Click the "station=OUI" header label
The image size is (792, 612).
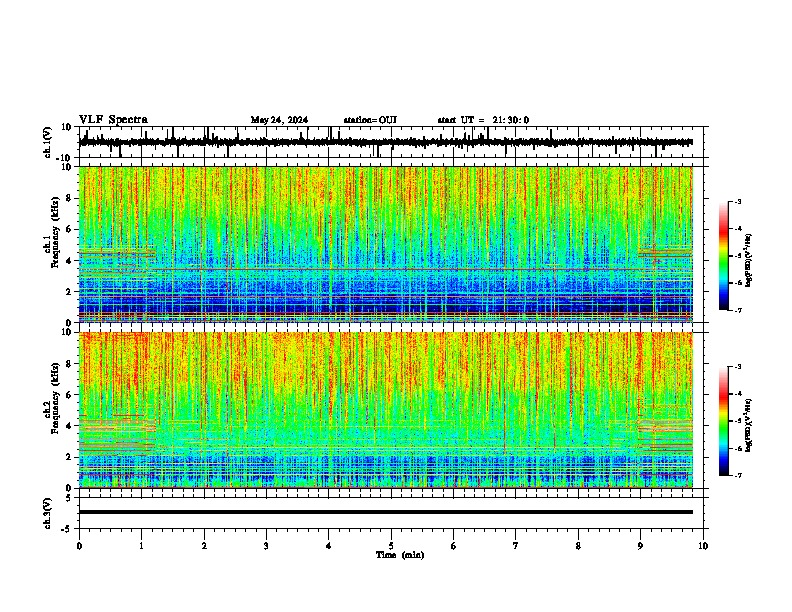[x=370, y=120]
